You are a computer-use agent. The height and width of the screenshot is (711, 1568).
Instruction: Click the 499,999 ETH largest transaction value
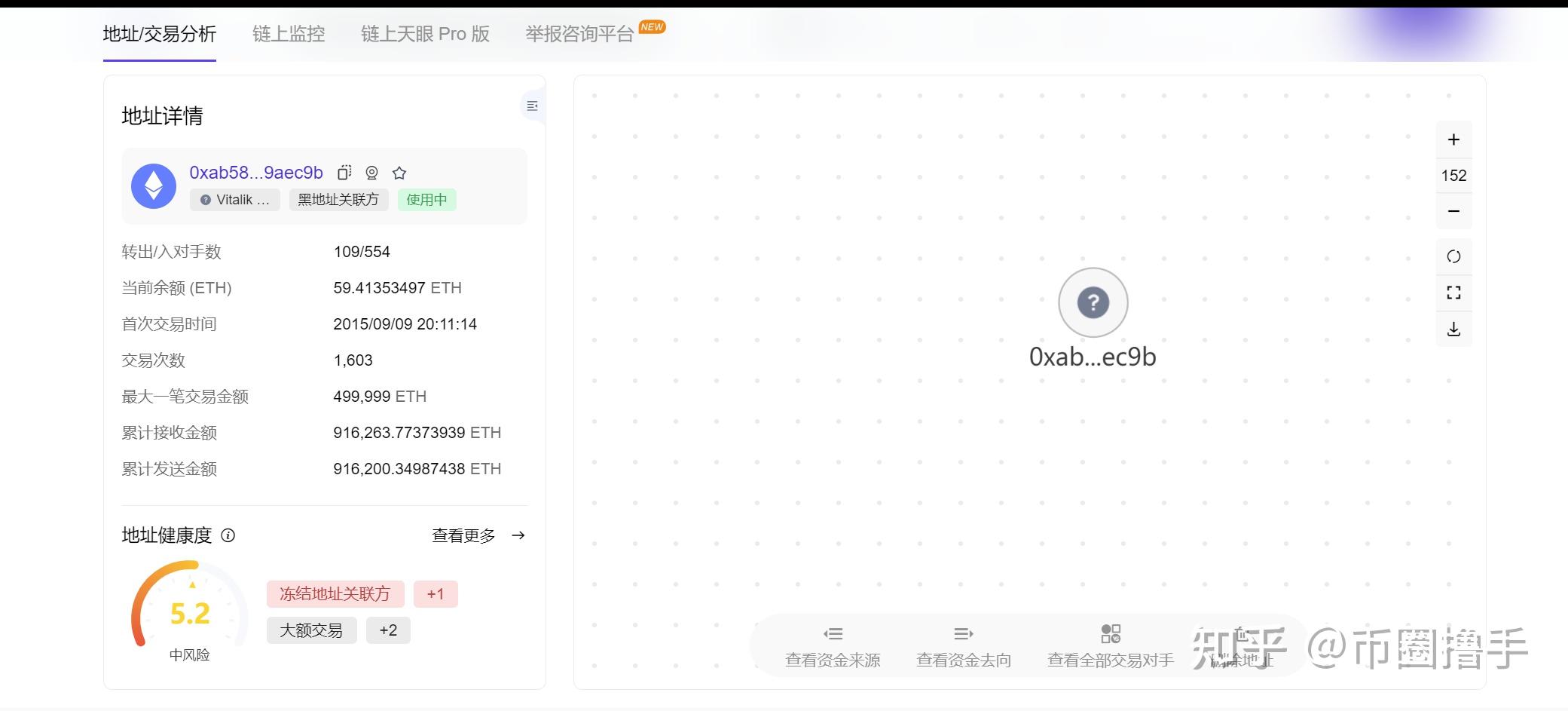tap(380, 397)
